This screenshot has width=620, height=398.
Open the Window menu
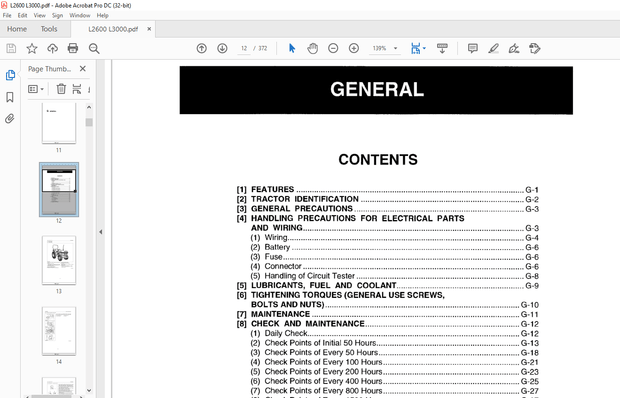pos(80,15)
